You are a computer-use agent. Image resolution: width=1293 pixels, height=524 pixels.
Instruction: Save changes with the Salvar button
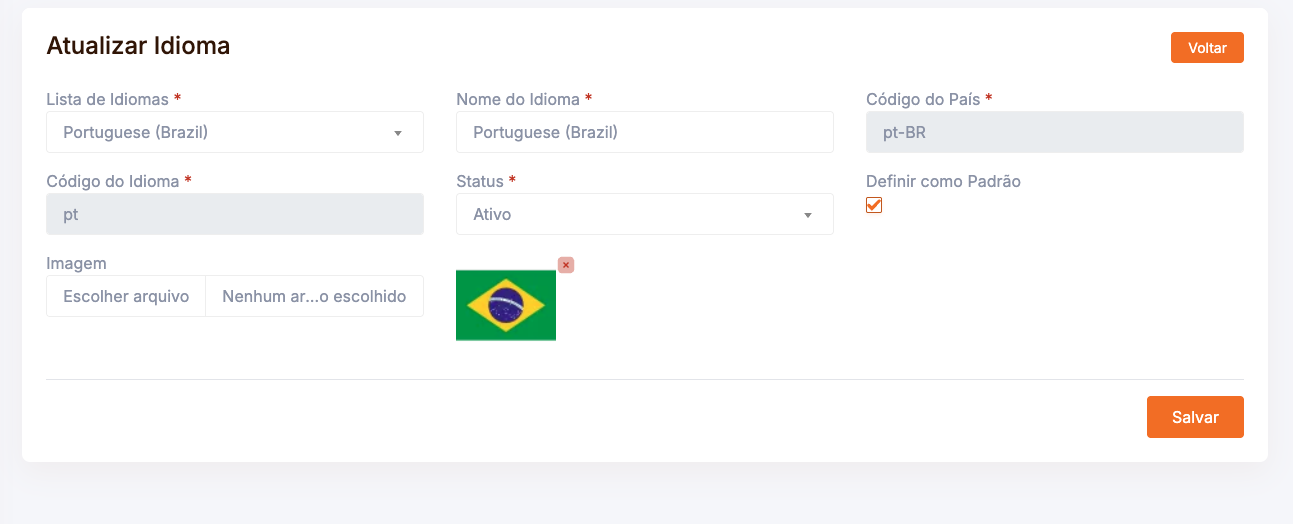(x=1195, y=417)
